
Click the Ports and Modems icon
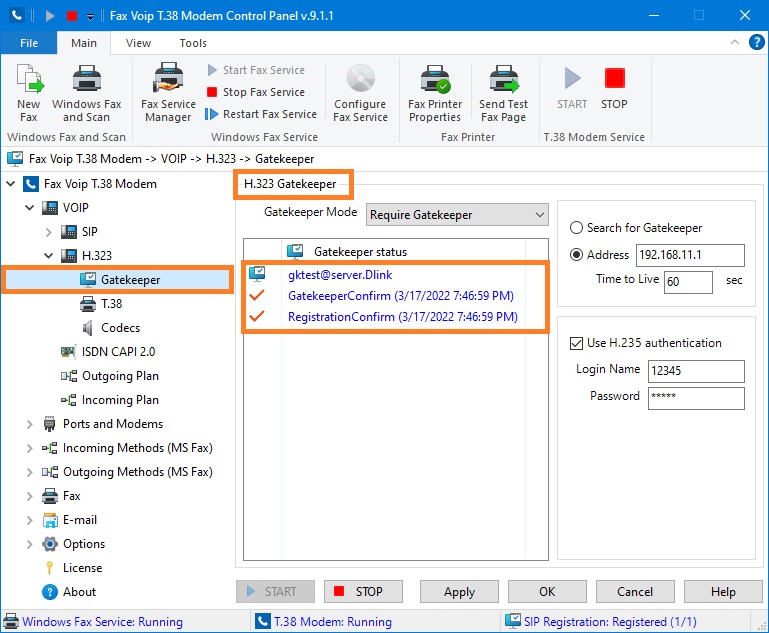pyautogui.click(x=50, y=424)
